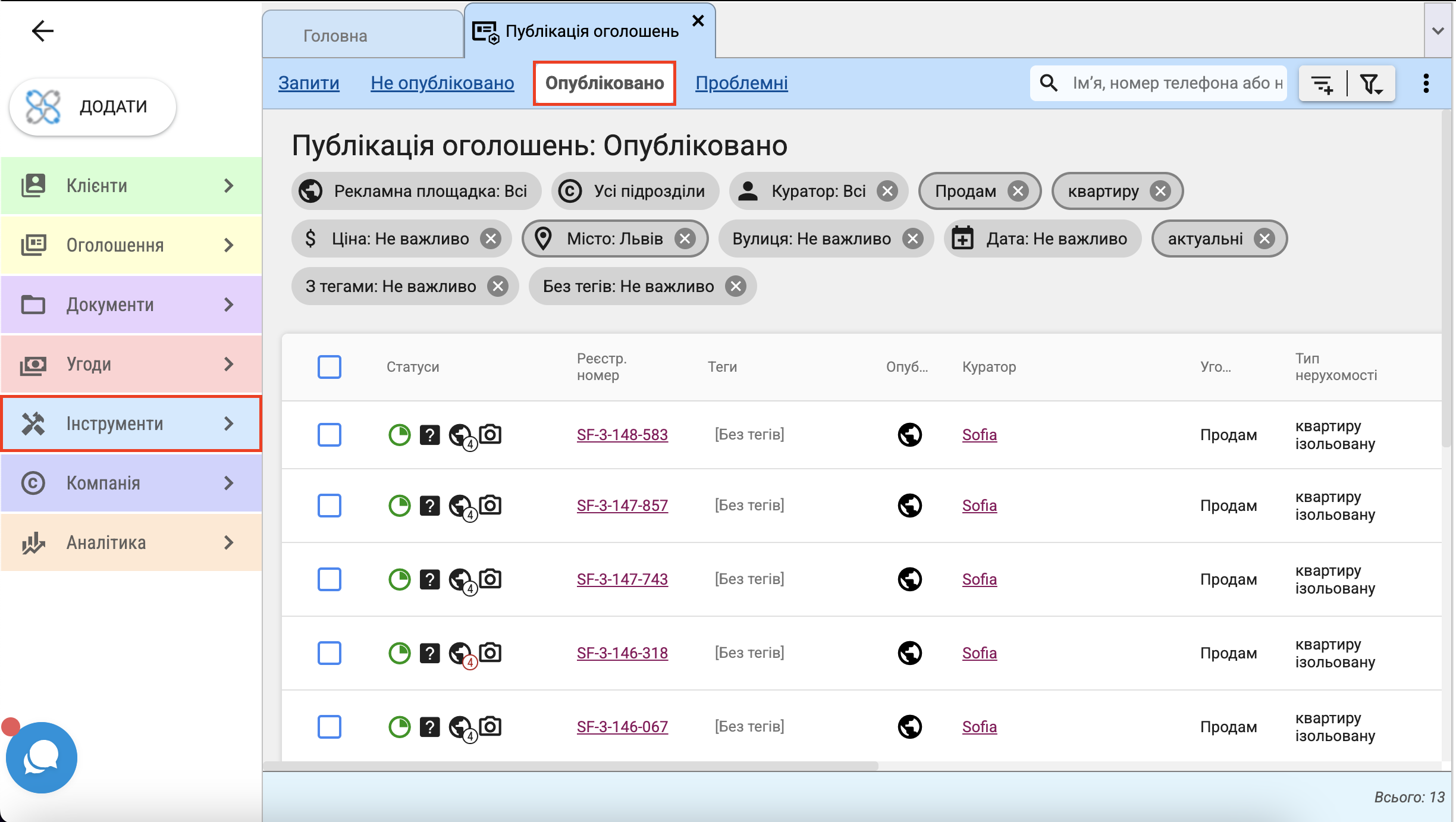Open the Усі підрозділи filter
Screen dimensions: 1456x822
(x=635, y=192)
